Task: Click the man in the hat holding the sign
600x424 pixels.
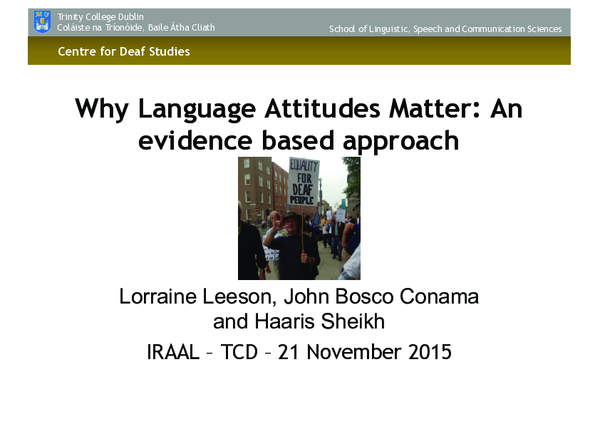Action: (291, 240)
